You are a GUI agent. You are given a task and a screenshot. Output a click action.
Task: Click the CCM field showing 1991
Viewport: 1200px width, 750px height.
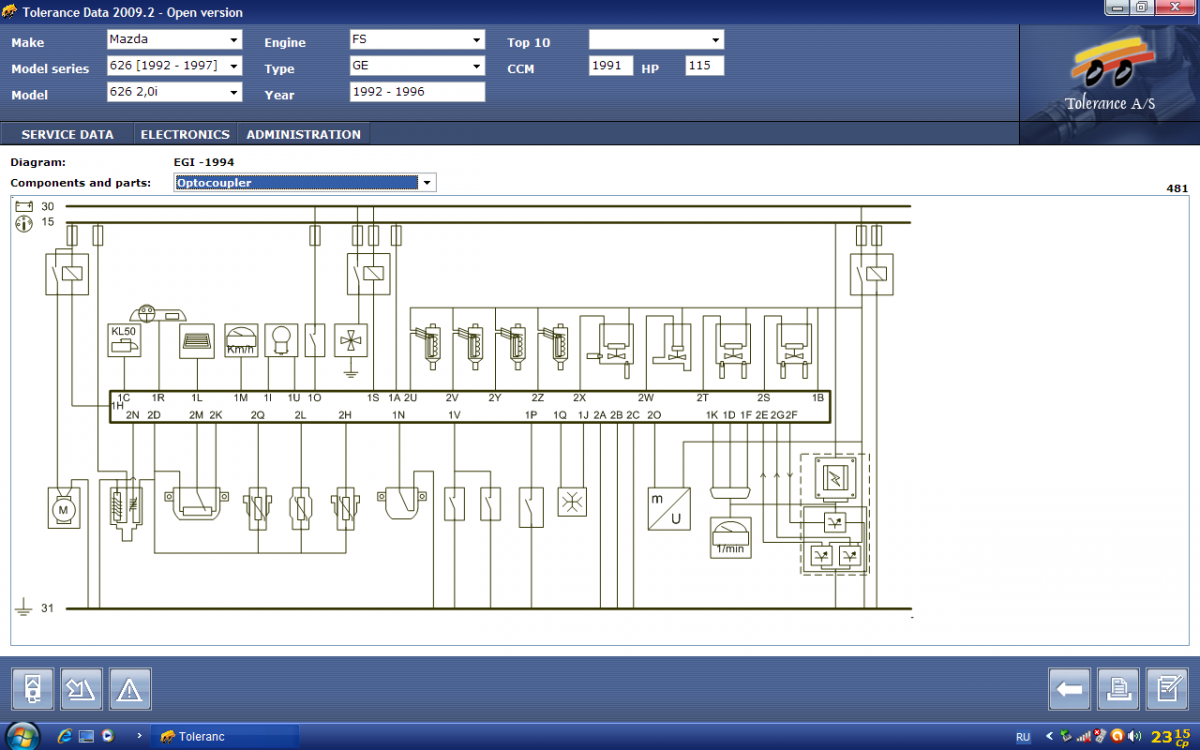(611, 66)
